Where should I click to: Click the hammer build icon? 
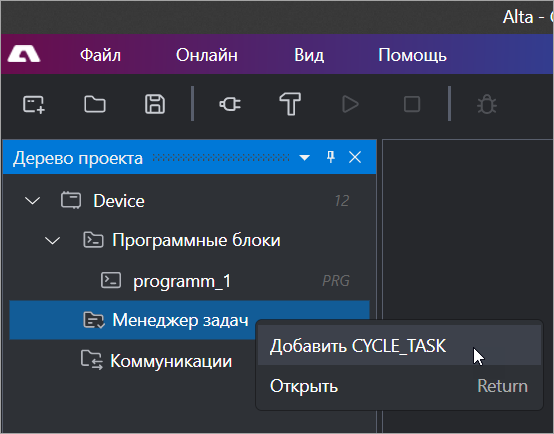(290, 104)
